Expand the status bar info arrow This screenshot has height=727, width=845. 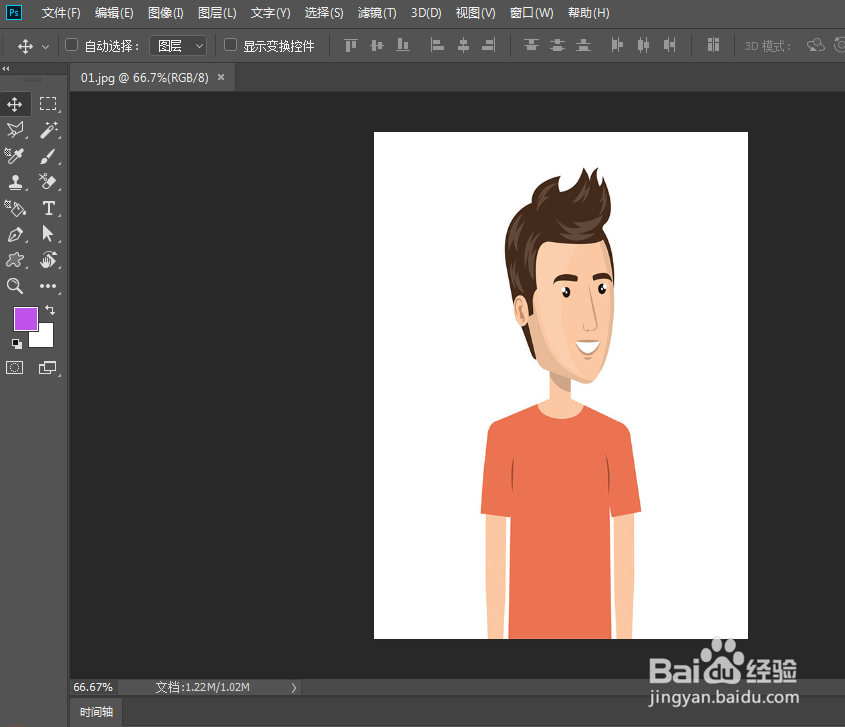293,687
